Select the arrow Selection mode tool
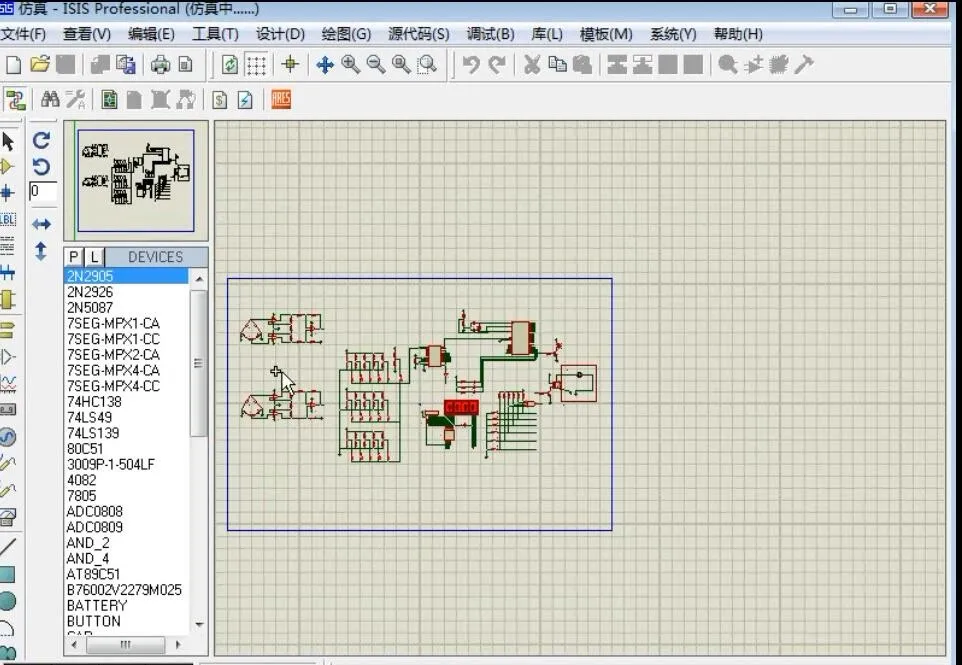 click(x=8, y=141)
